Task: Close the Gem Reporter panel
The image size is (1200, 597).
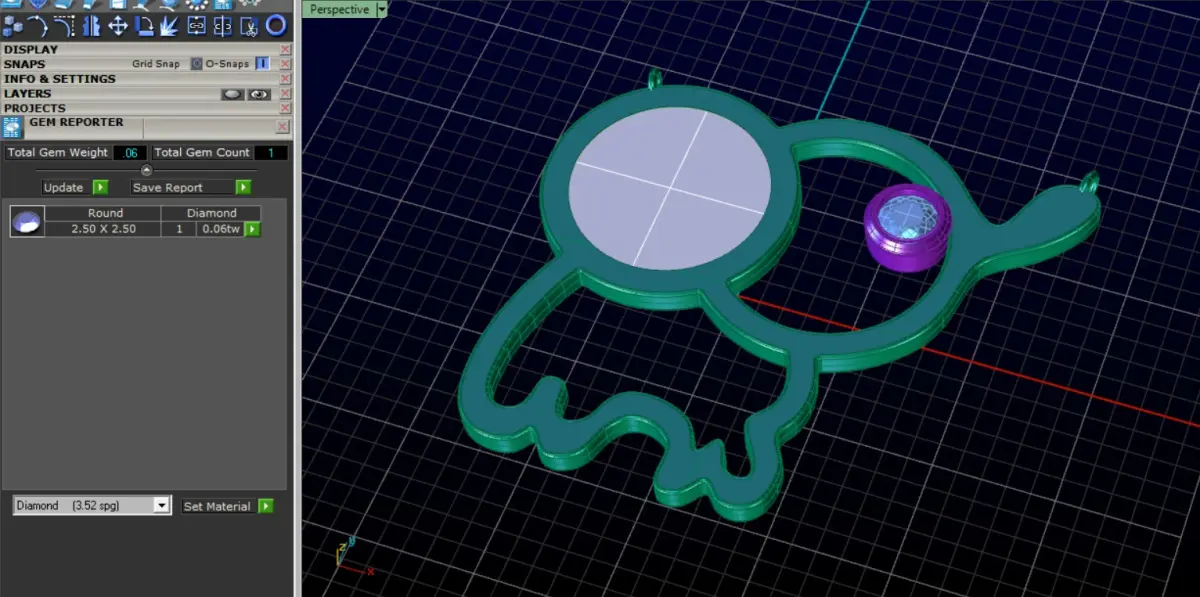Action: point(282,127)
